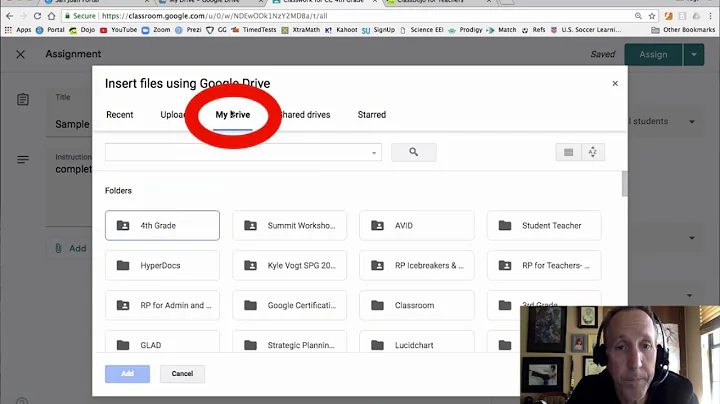Expand the students dropdown behind dialog
This screenshot has height=404, width=720.
(x=692, y=122)
